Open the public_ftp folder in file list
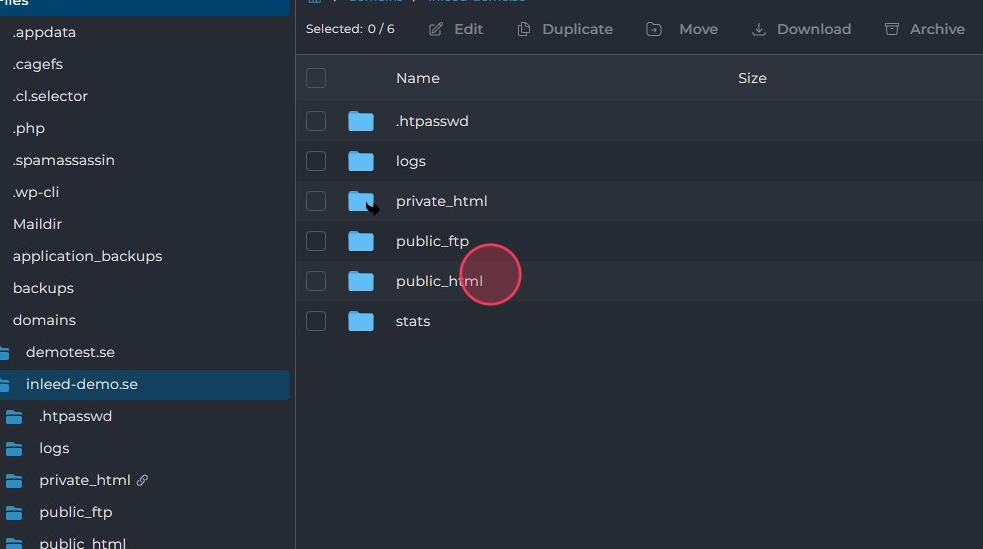 click(x=432, y=241)
